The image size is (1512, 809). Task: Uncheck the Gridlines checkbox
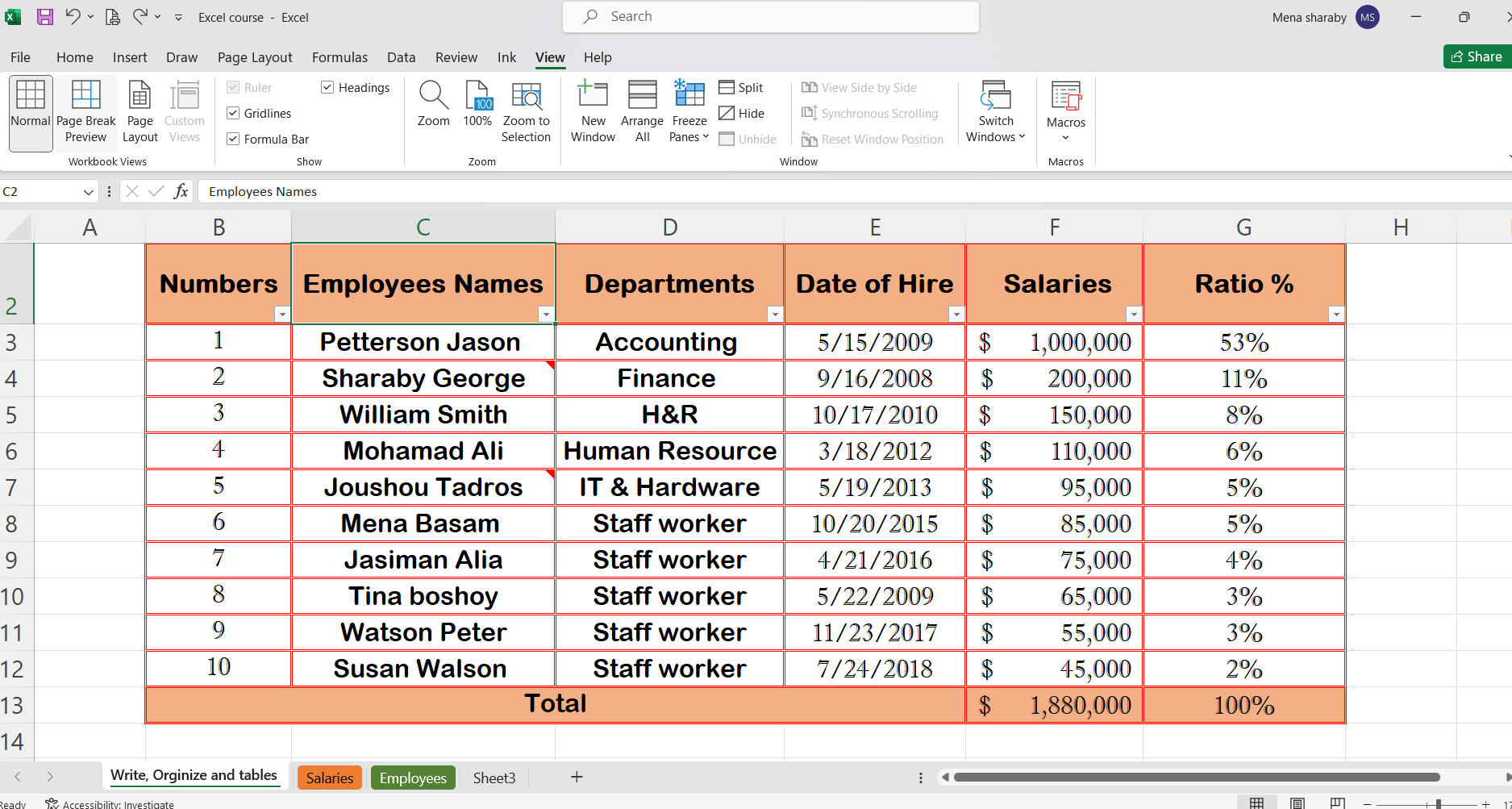tap(233, 114)
